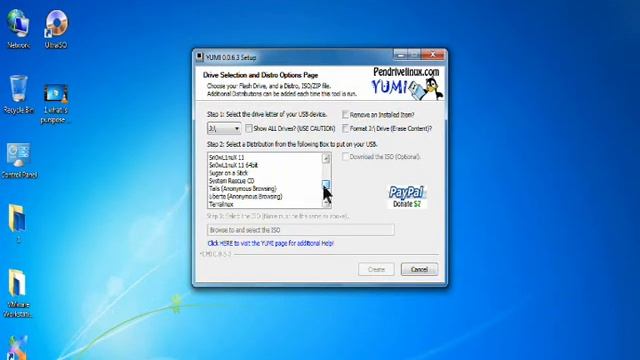Click the distribution list scrollbar thumb

(326, 184)
